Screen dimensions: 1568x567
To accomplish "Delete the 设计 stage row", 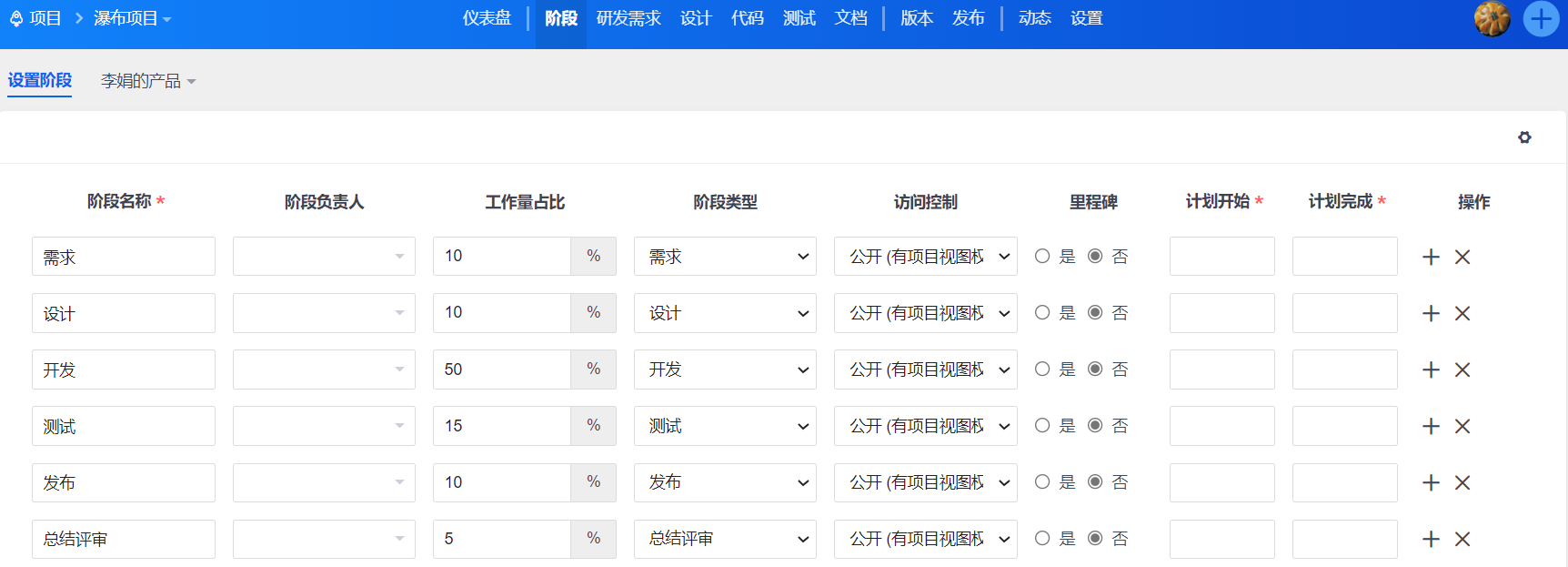I will click(1462, 314).
